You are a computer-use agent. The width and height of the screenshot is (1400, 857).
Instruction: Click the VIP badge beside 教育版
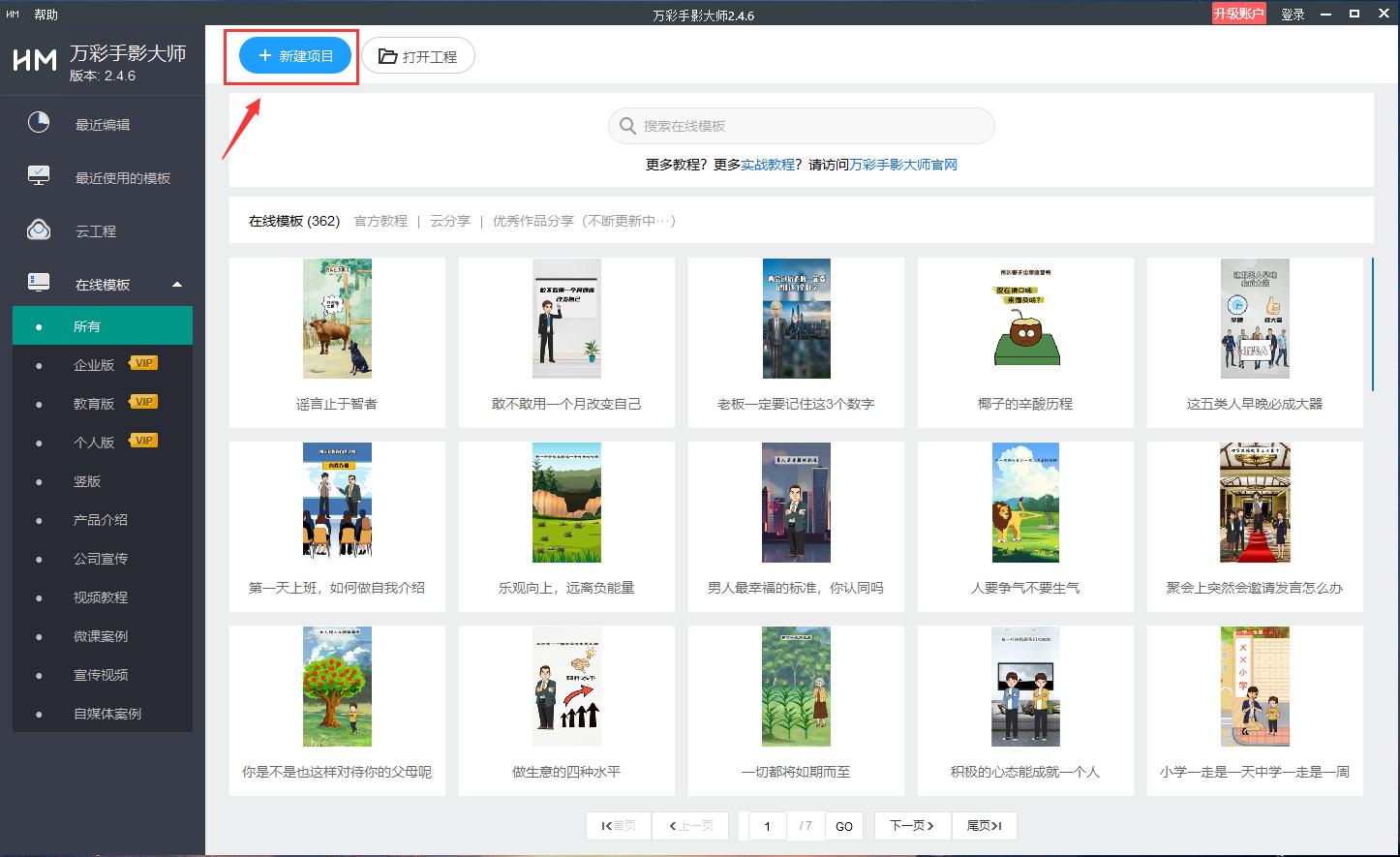click(143, 402)
